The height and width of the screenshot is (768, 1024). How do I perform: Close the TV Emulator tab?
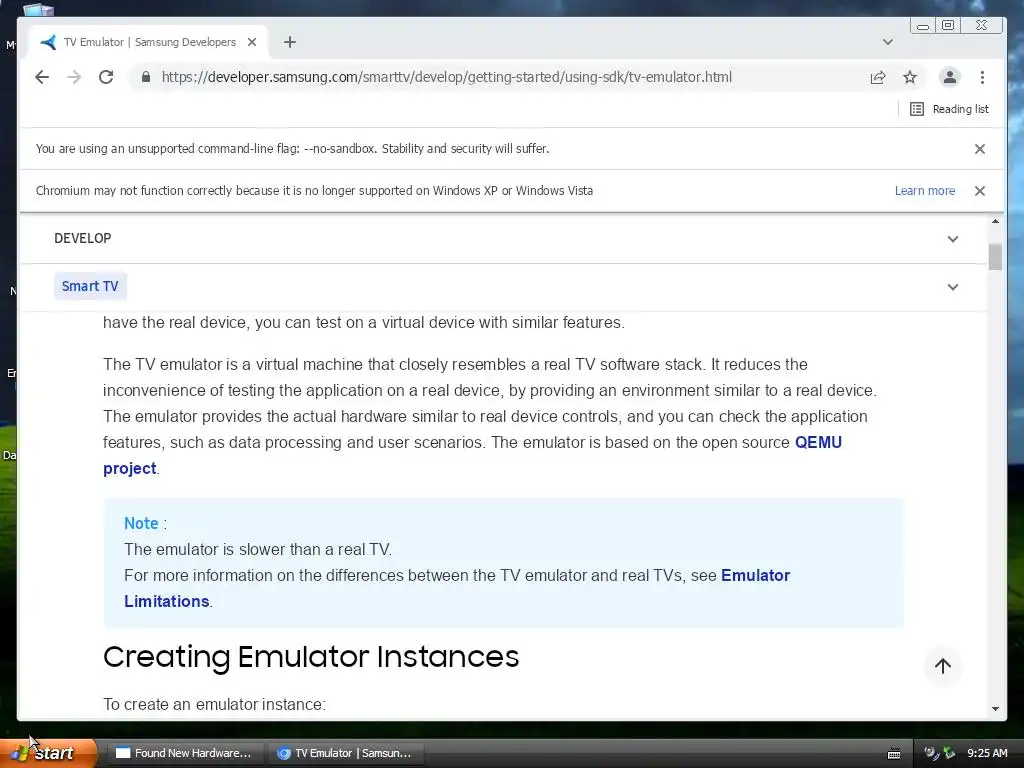(x=252, y=42)
